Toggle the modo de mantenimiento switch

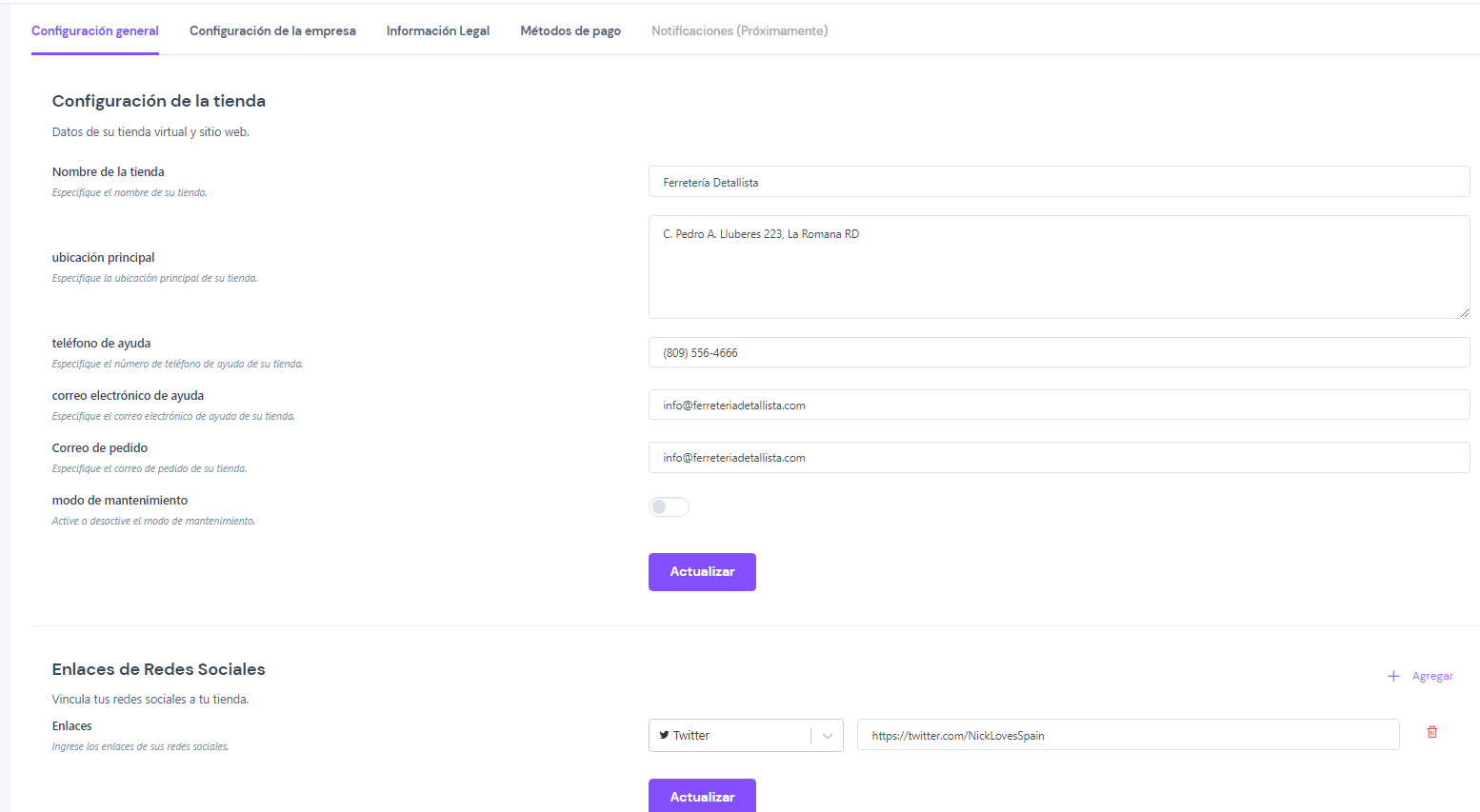pyautogui.click(x=669, y=506)
